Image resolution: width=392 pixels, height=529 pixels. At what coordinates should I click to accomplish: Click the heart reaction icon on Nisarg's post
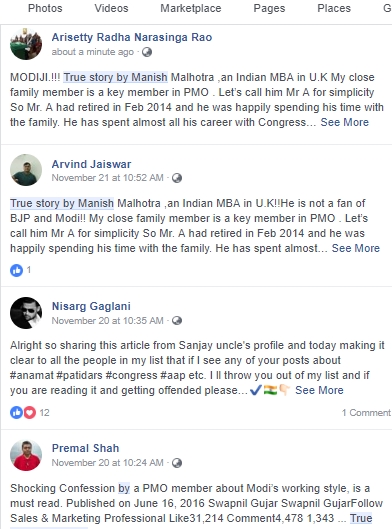point(30,412)
